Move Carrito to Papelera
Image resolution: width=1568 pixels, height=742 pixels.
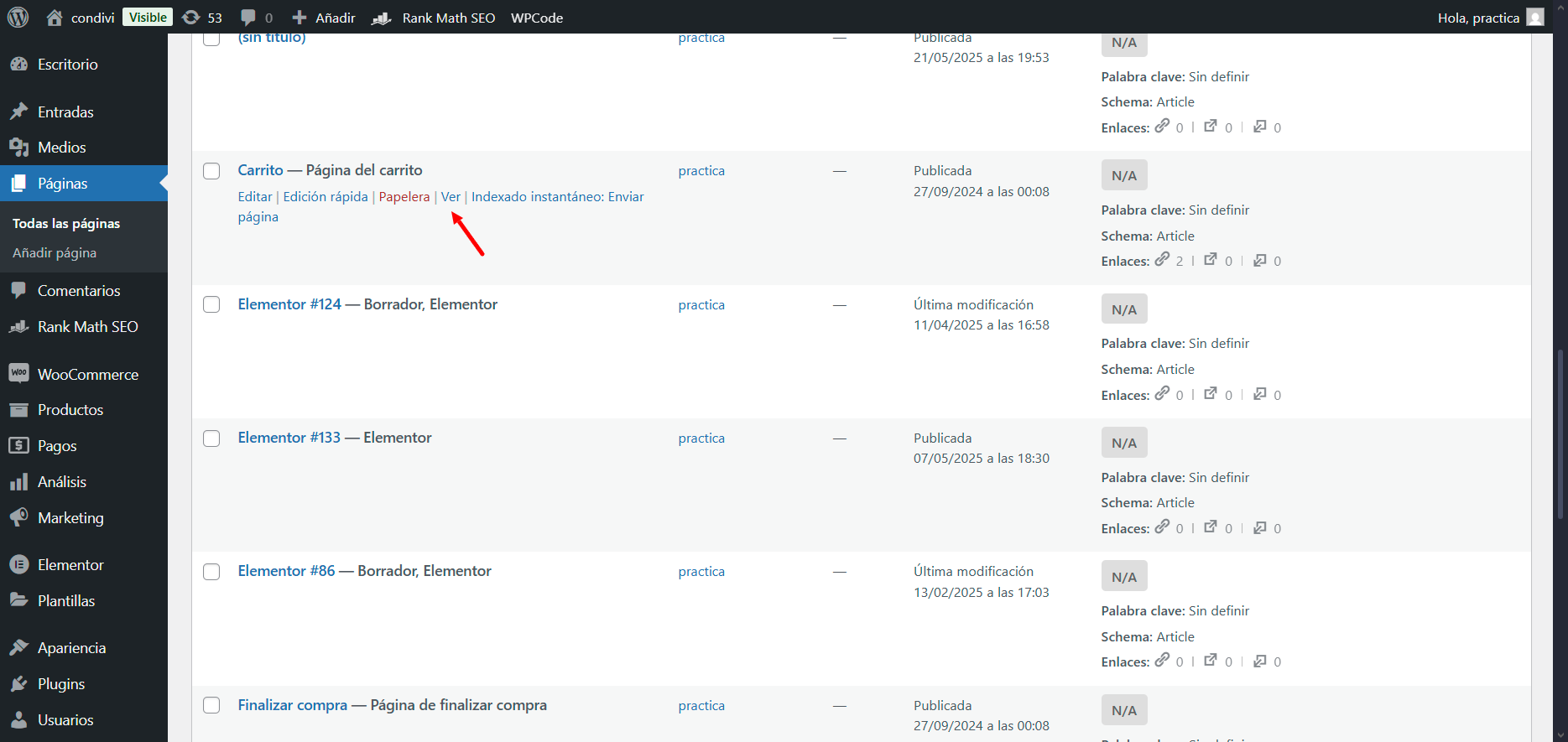point(404,196)
